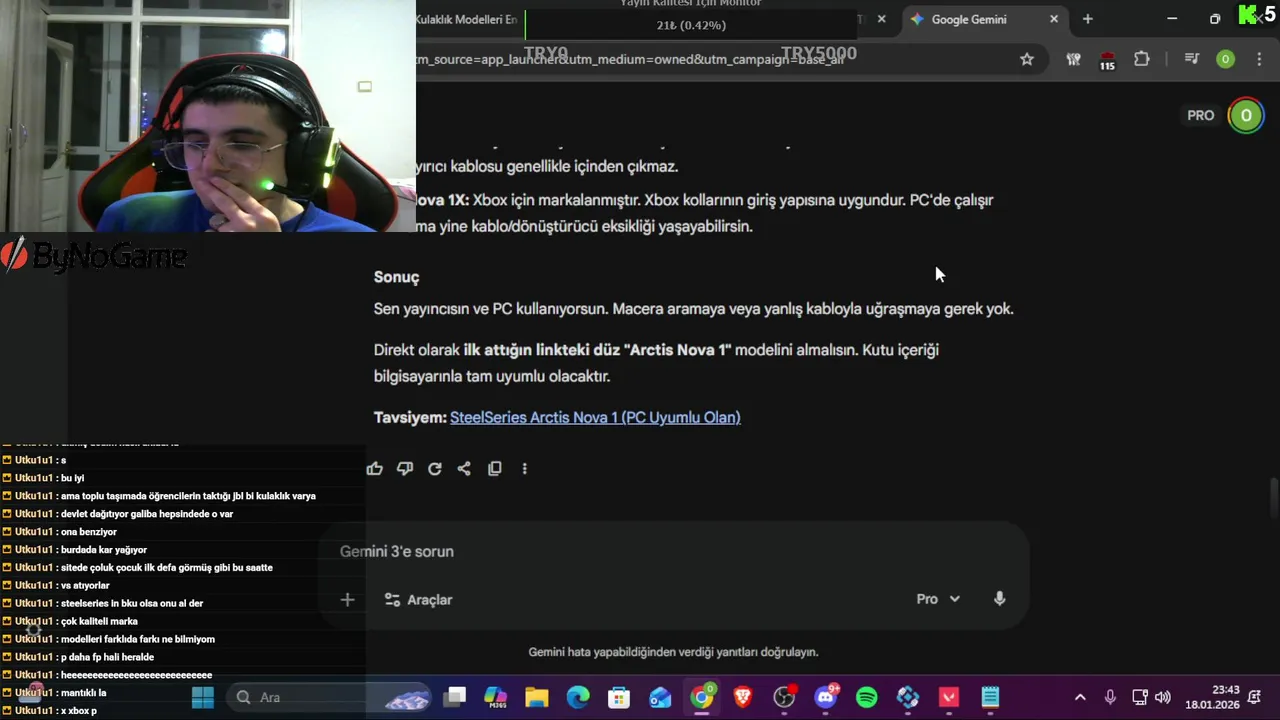Open the notification center bell
The width and height of the screenshot is (1280, 720).
coord(1255,697)
